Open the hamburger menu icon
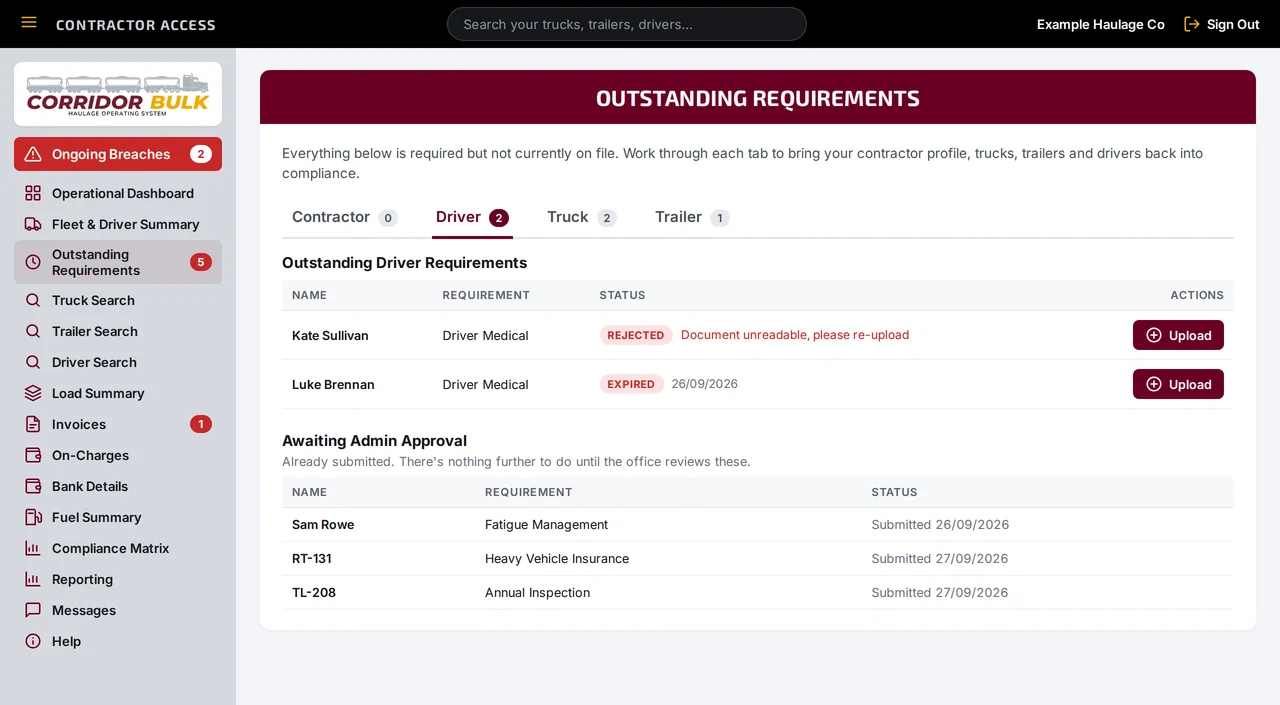The width and height of the screenshot is (1280, 705). click(x=29, y=22)
